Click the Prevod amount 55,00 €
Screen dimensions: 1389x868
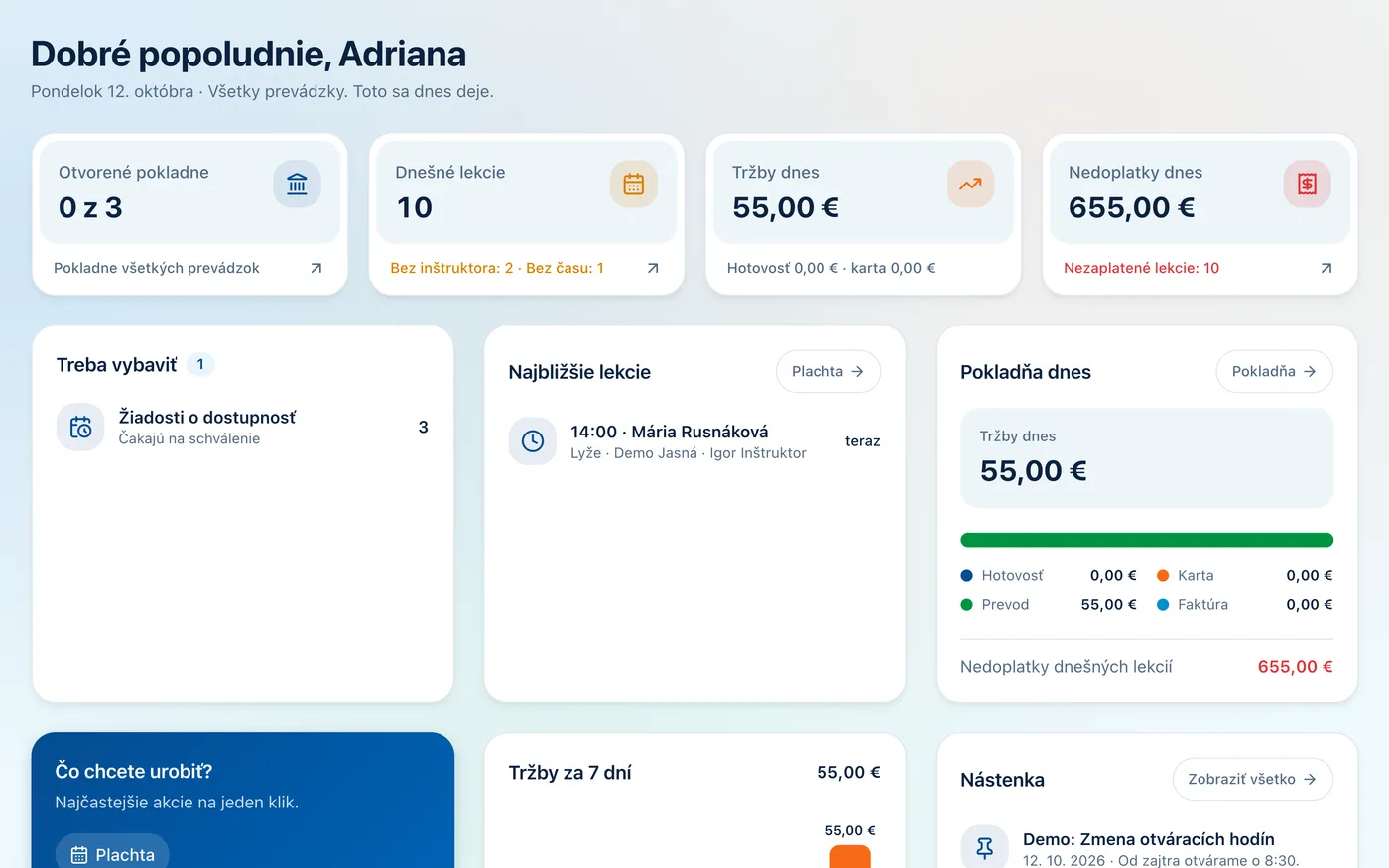[1109, 604]
